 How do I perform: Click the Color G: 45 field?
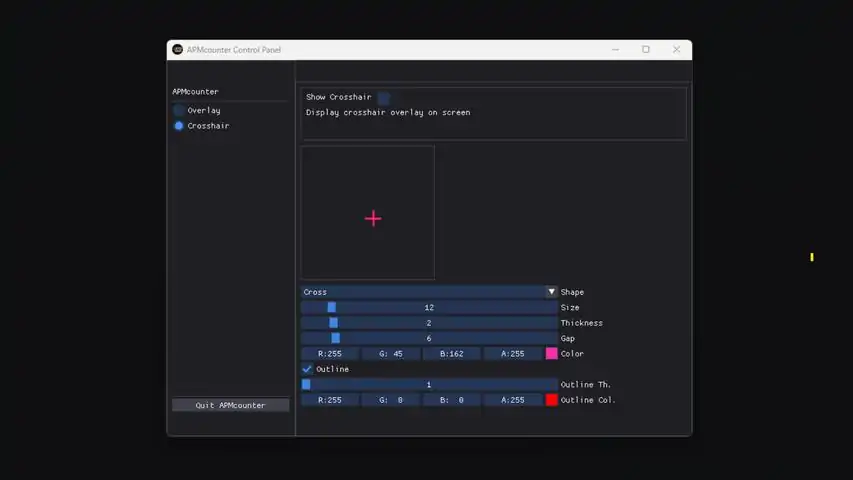tap(391, 354)
